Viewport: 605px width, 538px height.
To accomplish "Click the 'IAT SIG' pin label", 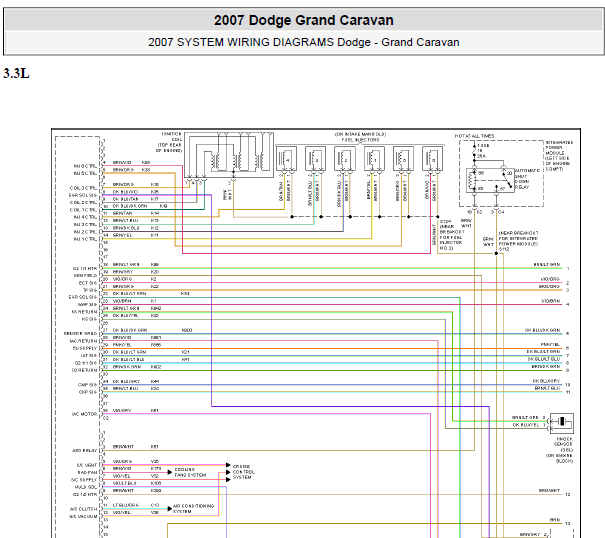I will coord(89,356).
